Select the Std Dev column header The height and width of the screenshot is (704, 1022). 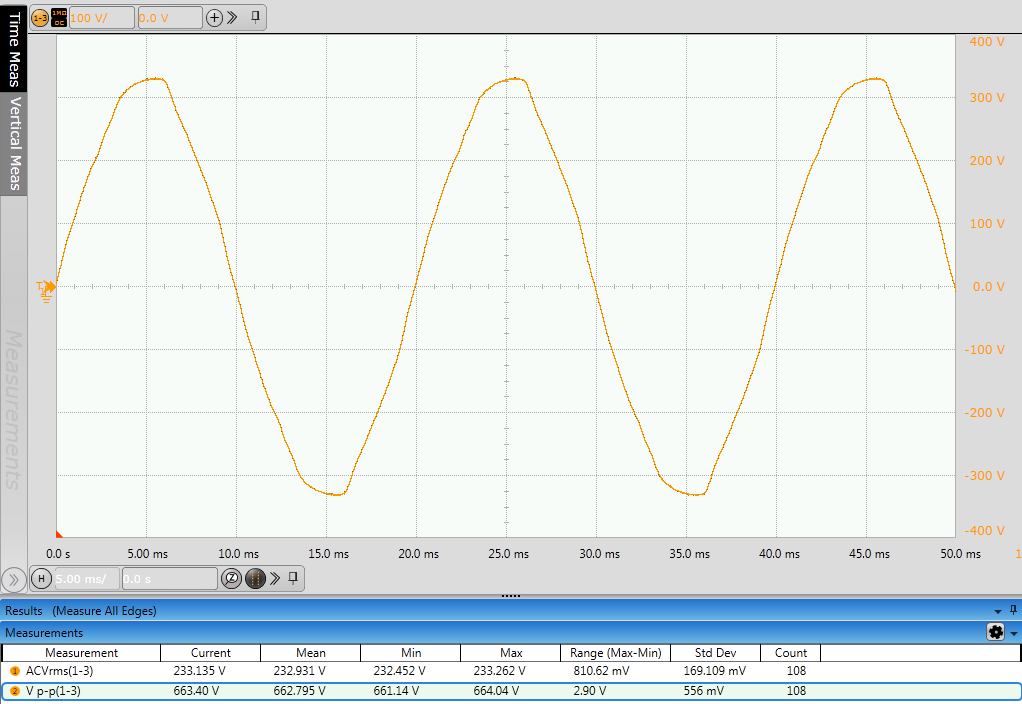pyautogui.click(x=716, y=653)
